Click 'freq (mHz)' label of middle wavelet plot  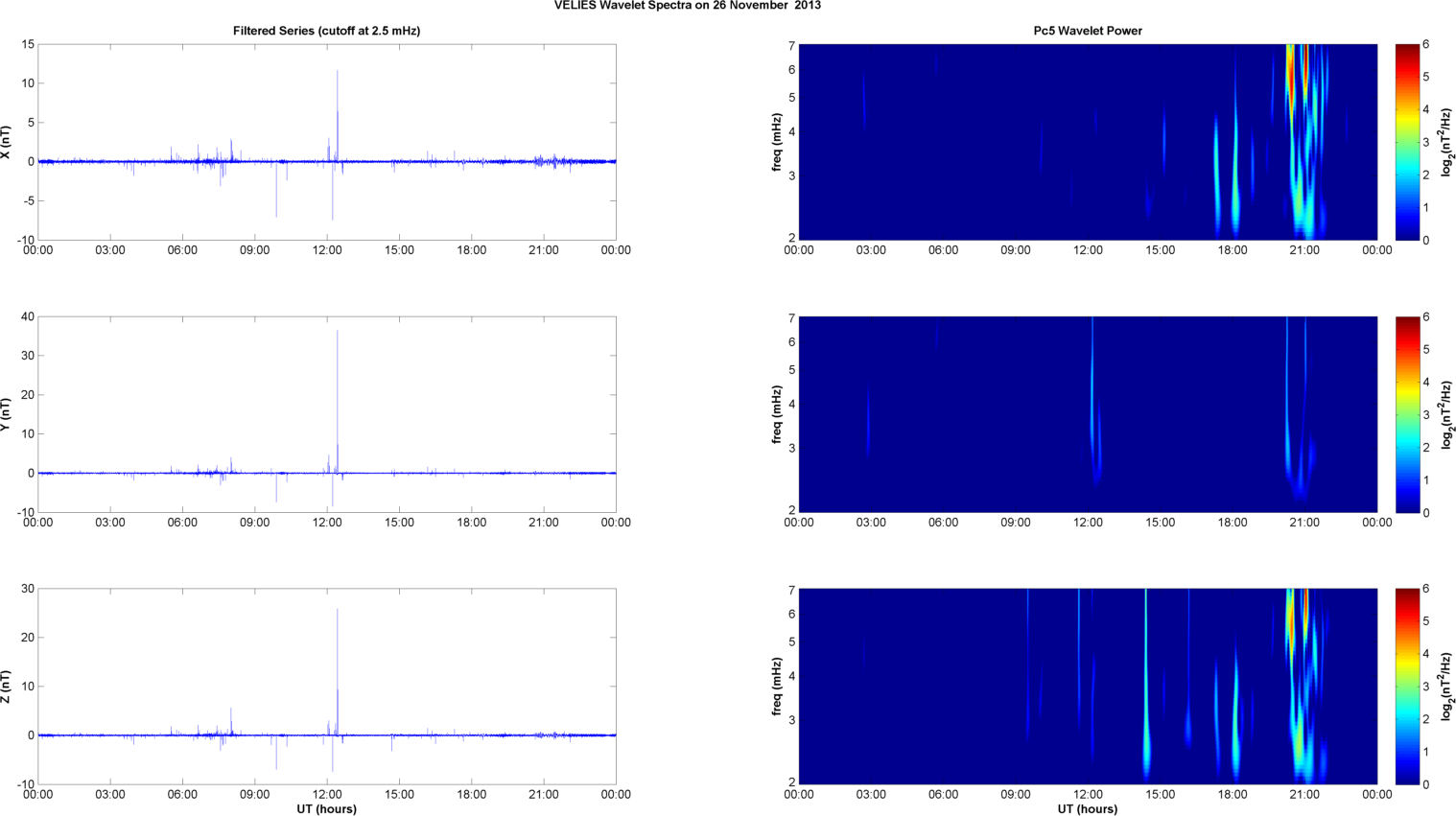[776, 414]
